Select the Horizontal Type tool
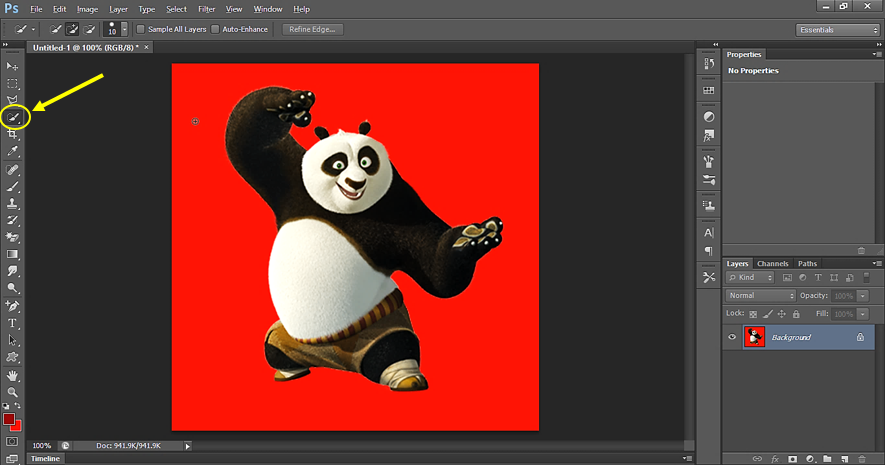 (12, 323)
